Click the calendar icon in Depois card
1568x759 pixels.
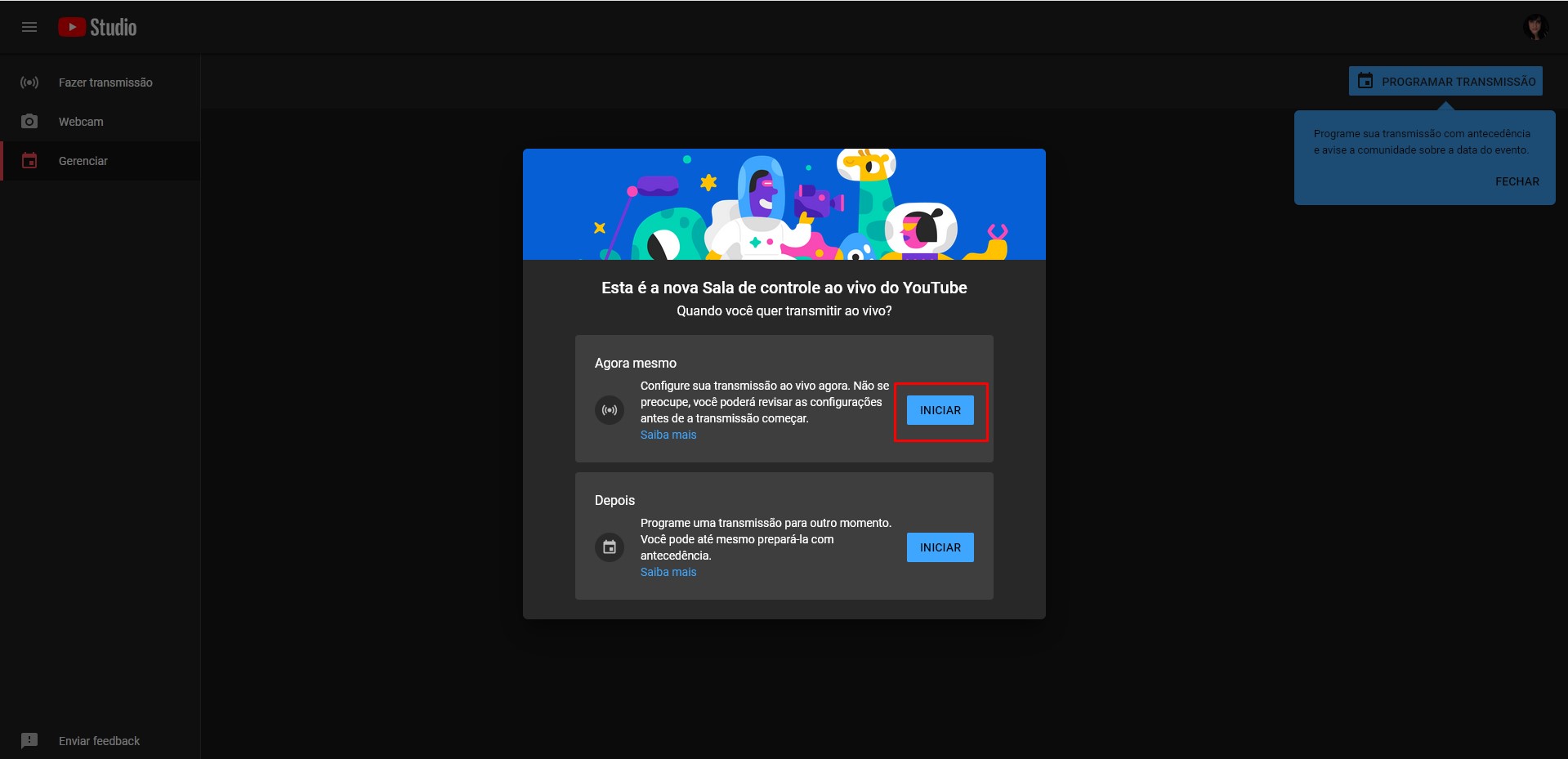point(610,547)
